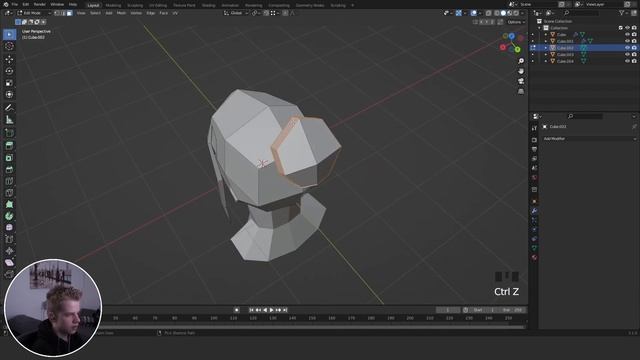Select the Bevel tool
The width and height of the screenshot is (640, 360).
[x=9, y=169]
